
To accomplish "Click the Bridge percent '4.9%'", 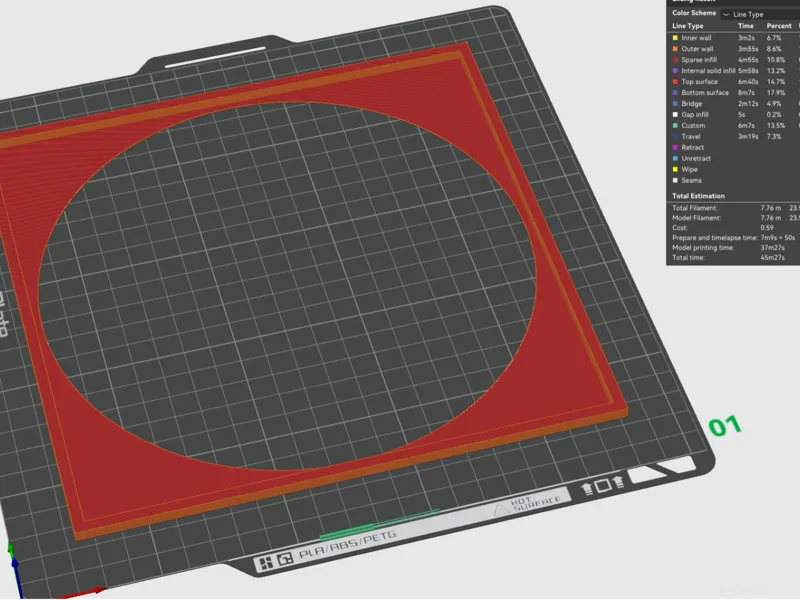I will pyautogui.click(x=774, y=104).
